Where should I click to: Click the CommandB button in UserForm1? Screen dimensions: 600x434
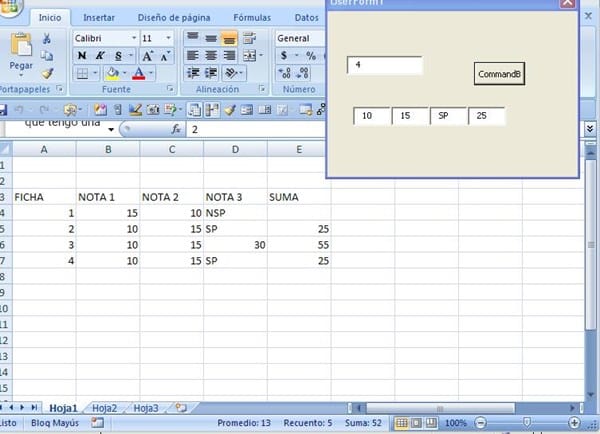pos(499,74)
